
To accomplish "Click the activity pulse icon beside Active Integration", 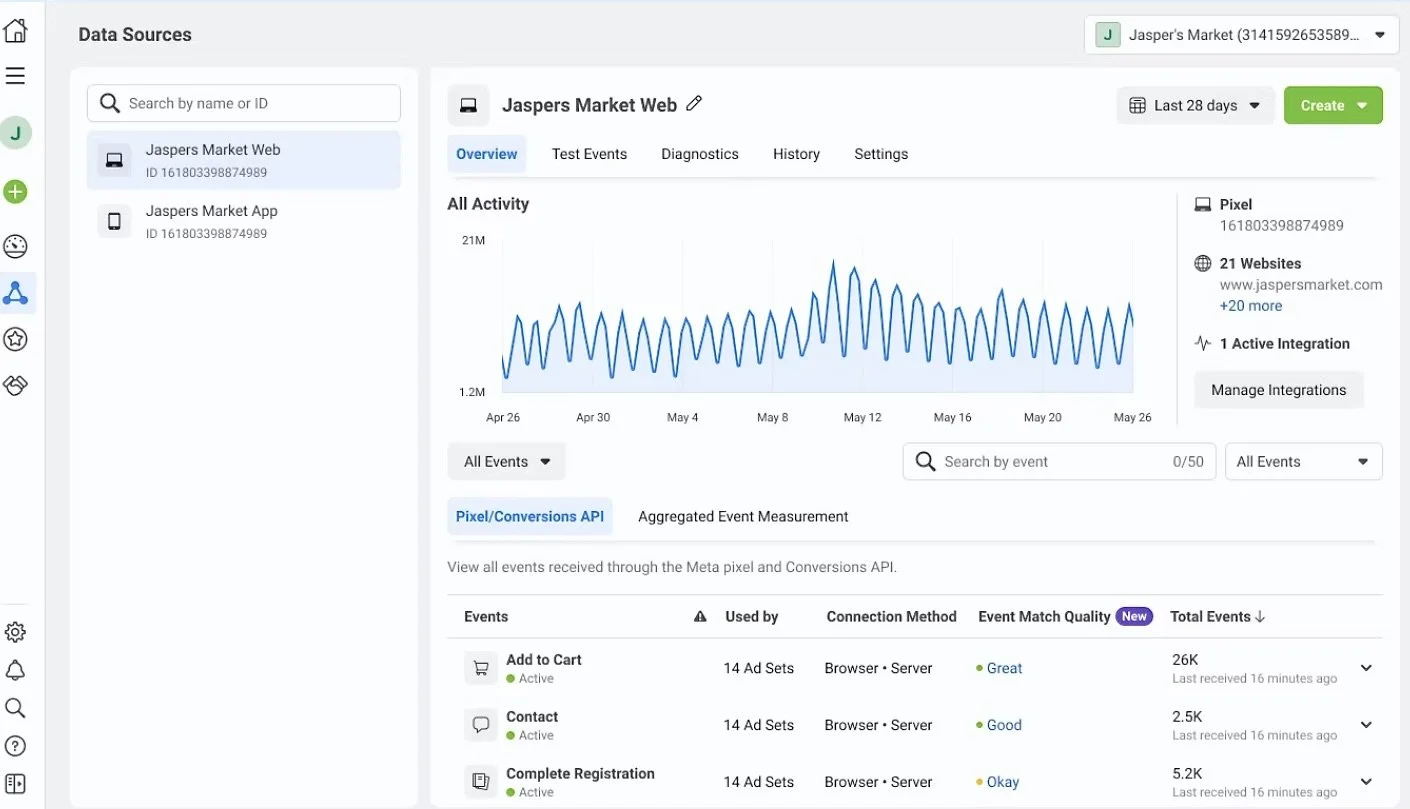I will pos(1203,344).
